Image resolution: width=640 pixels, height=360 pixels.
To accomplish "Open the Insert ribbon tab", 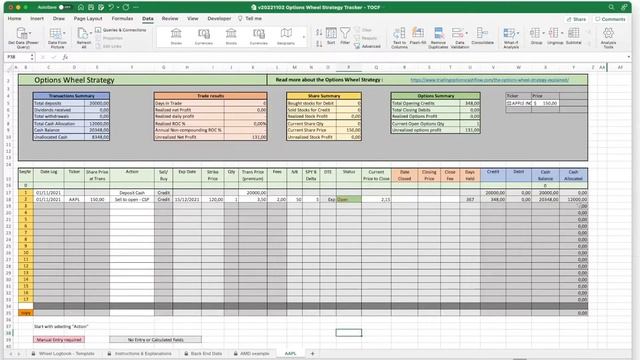I will (x=37, y=19).
